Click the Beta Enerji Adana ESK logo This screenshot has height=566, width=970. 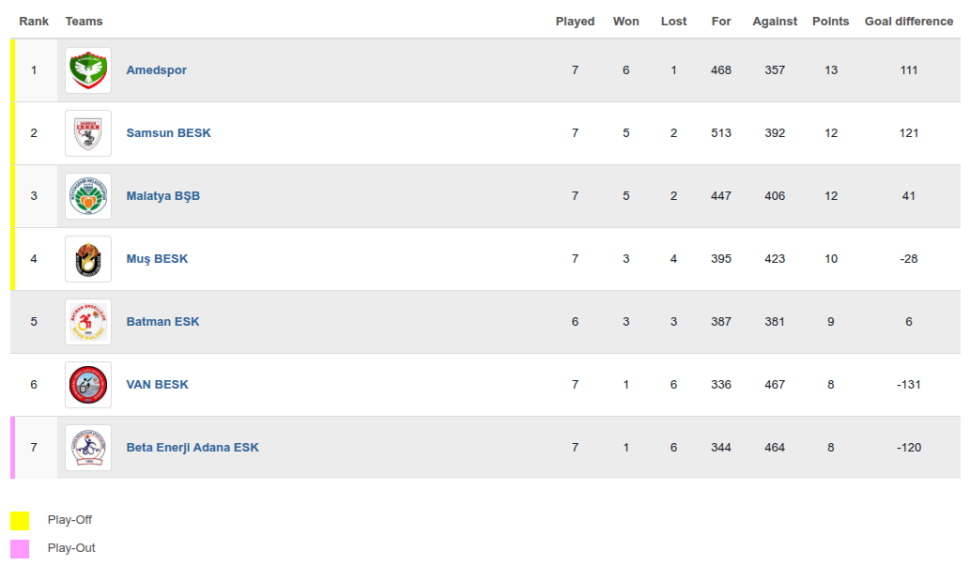pyautogui.click(x=88, y=448)
